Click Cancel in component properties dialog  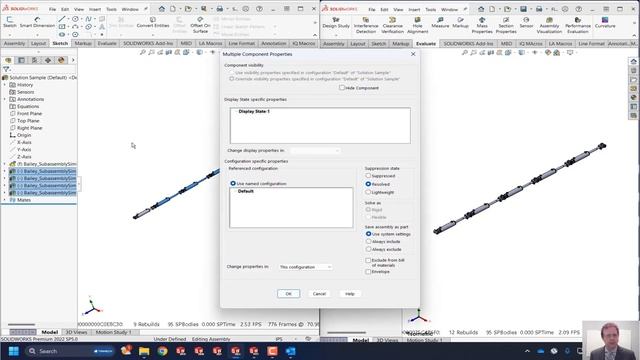click(x=319, y=293)
